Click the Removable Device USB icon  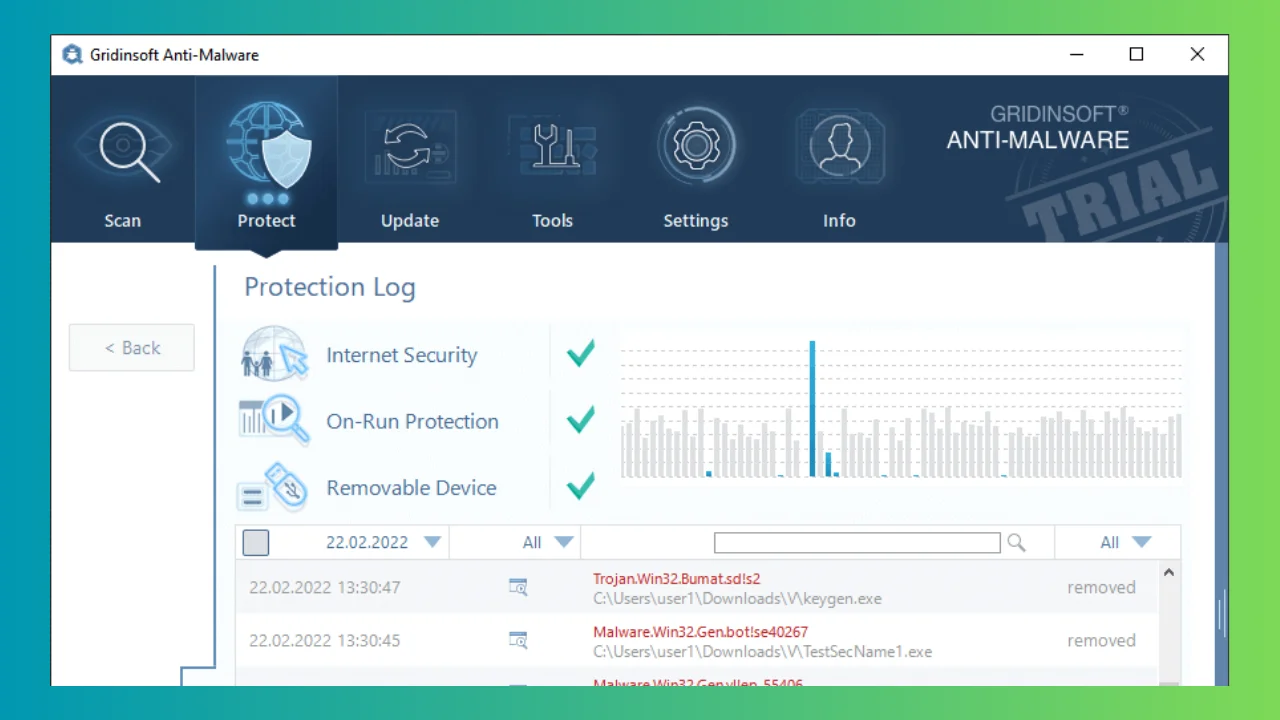click(x=272, y=488)
